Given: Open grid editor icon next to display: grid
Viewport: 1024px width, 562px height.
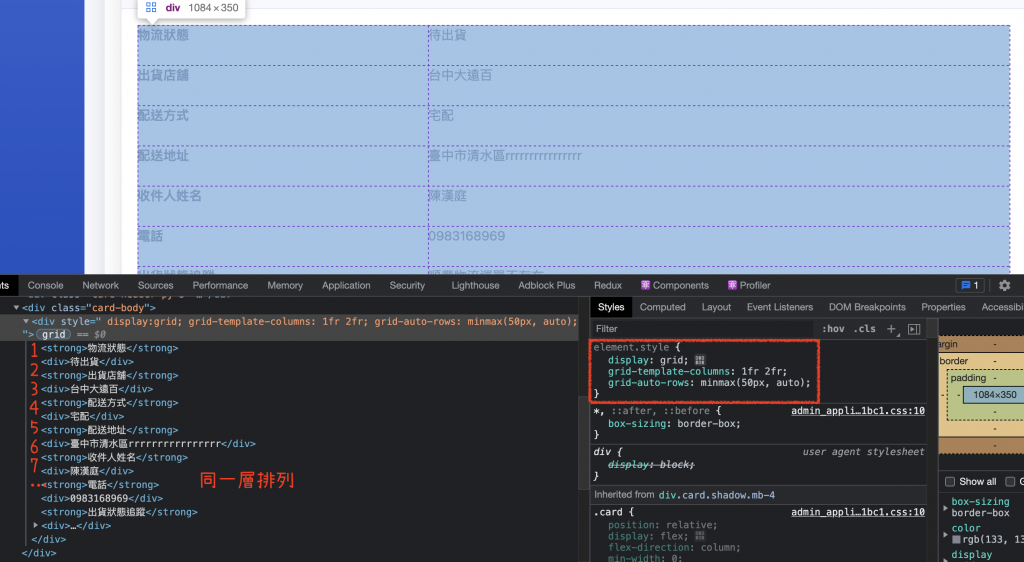Looking at the screenshot, I should [x=700, y=360].
